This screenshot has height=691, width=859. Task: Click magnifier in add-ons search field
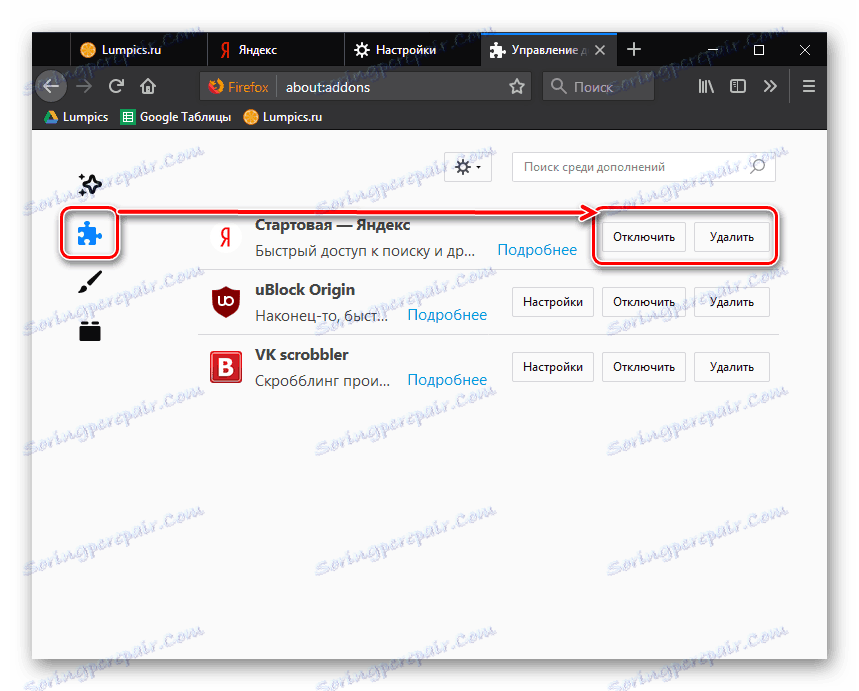click(x=758, y=167)
